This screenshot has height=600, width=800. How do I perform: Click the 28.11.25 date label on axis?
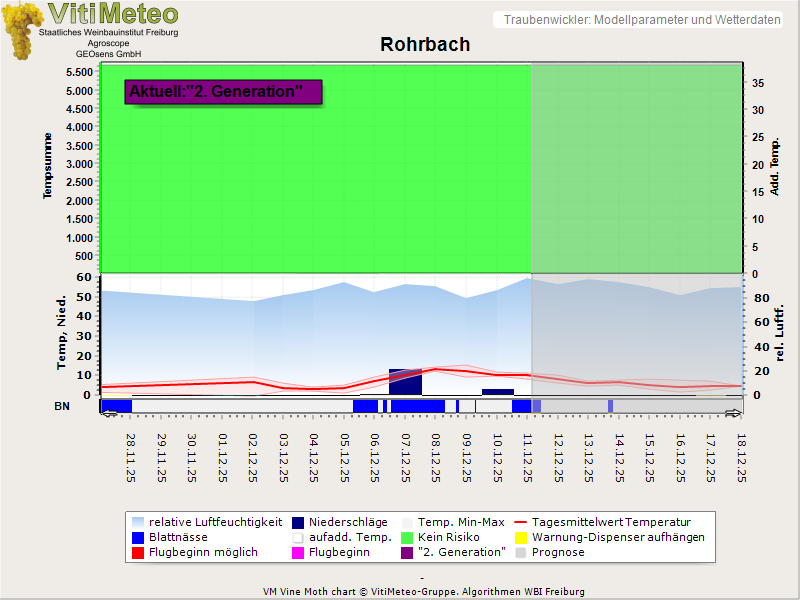(130, 457)
